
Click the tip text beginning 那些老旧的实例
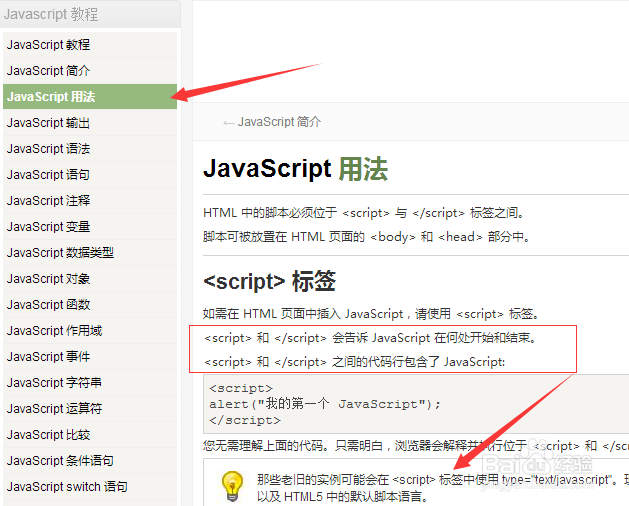[443, 488]
